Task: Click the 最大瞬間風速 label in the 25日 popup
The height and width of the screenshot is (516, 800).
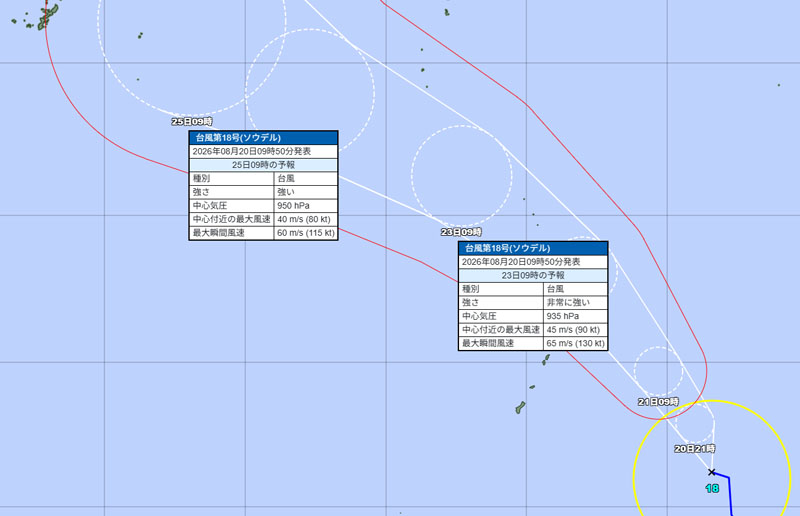Action: tap(218, 233)
